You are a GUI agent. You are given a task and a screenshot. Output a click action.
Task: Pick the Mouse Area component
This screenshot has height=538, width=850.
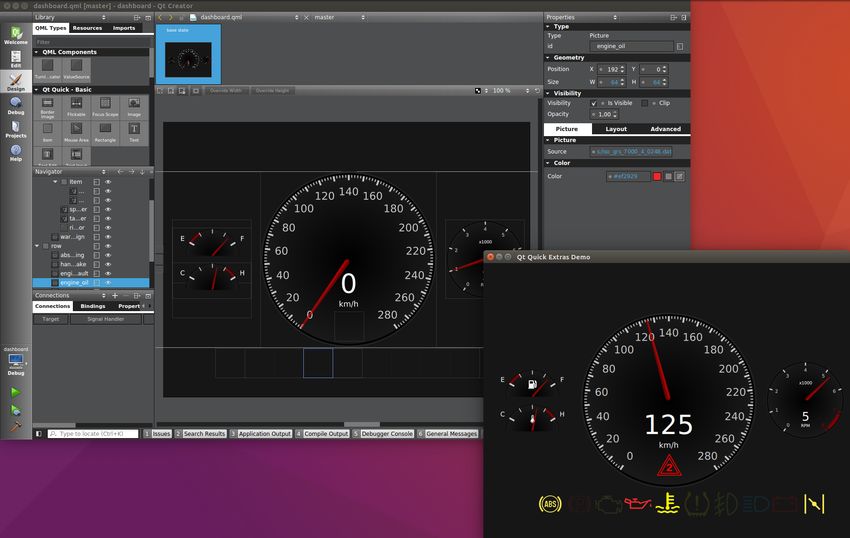point(76,133)
